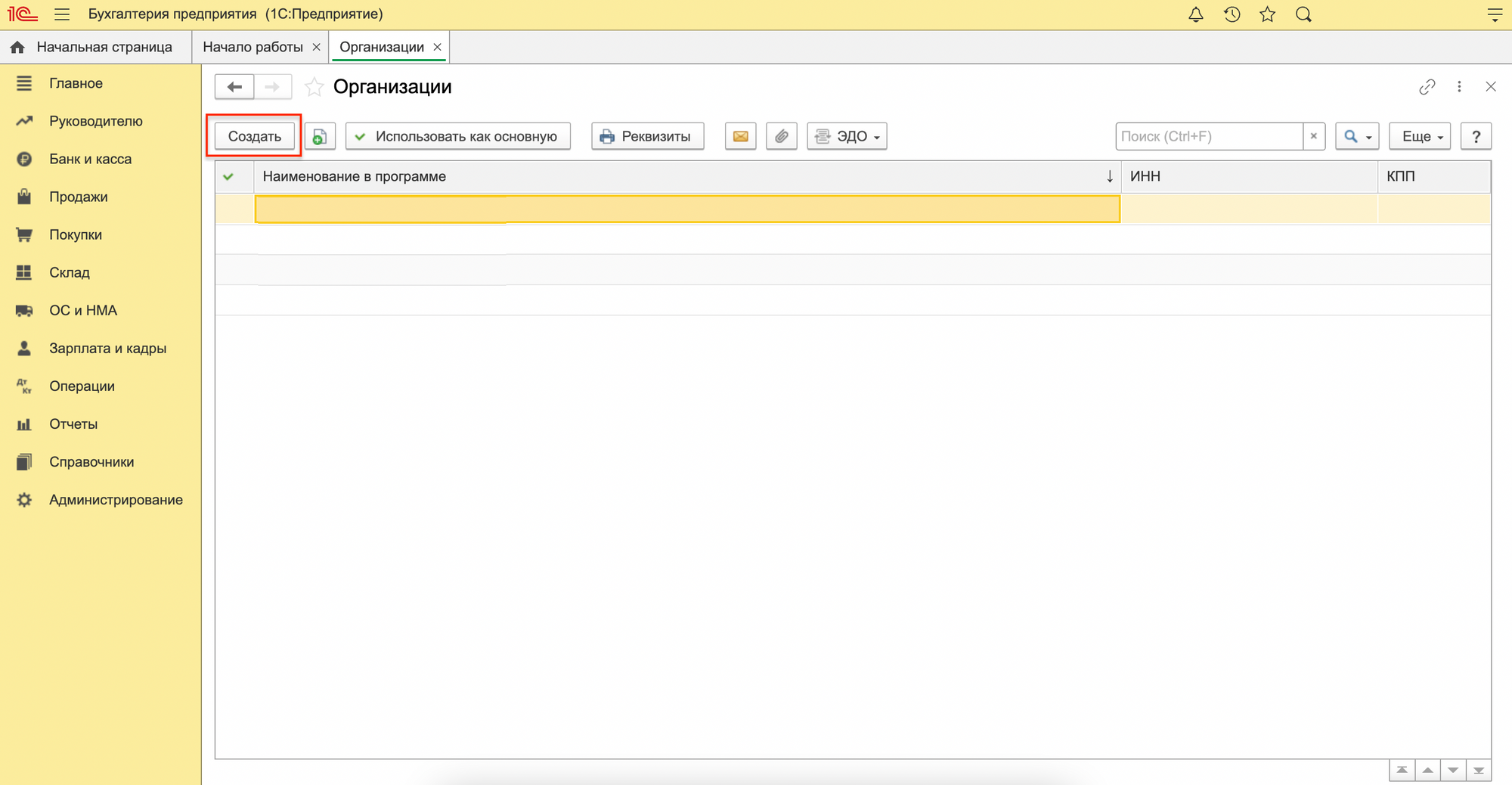Click the Создать button
The height and width of the screenshot is (785, 1512).
click(255, 136)
